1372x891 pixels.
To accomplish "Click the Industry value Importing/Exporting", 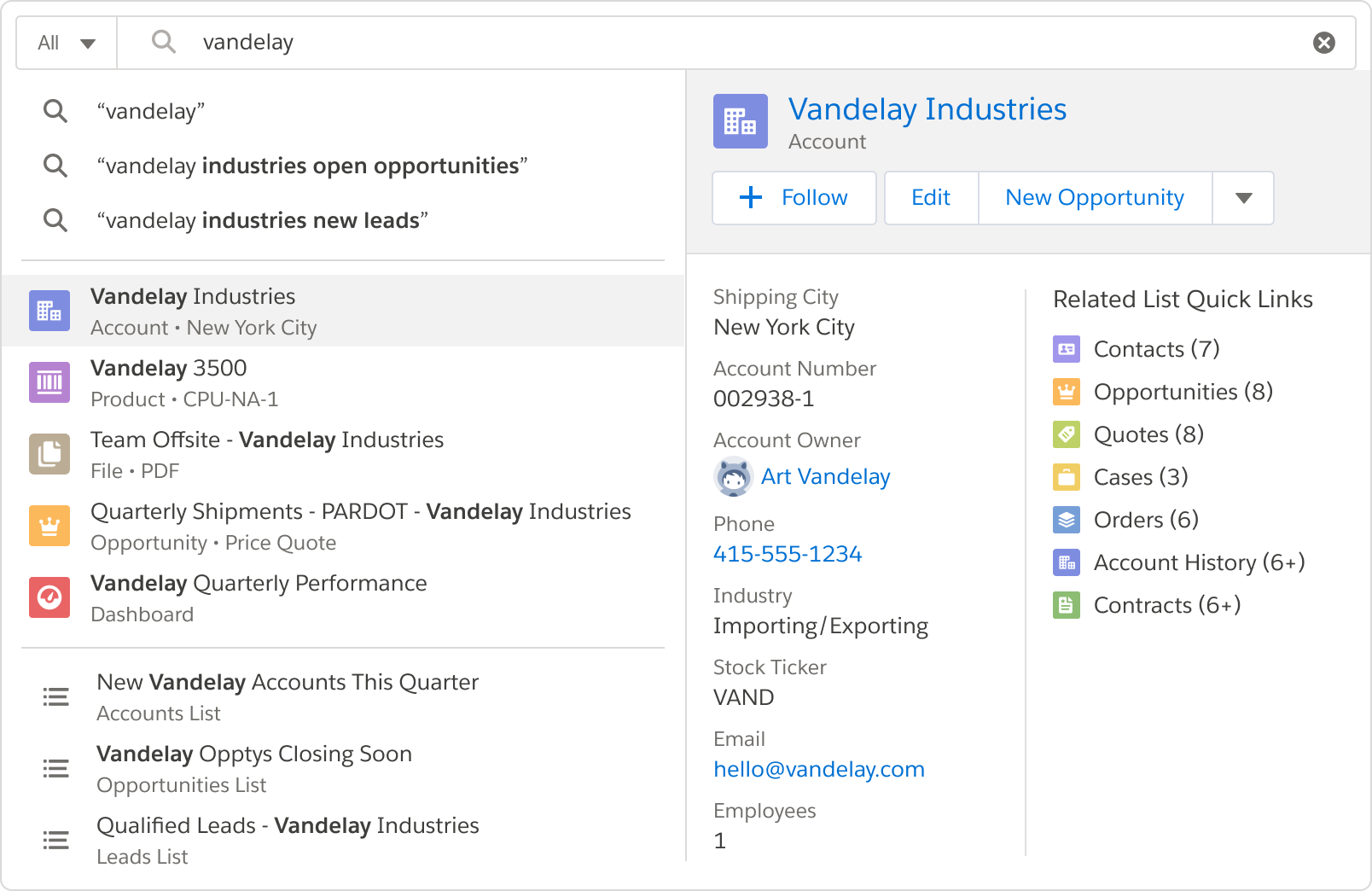I will click(821, 626).
